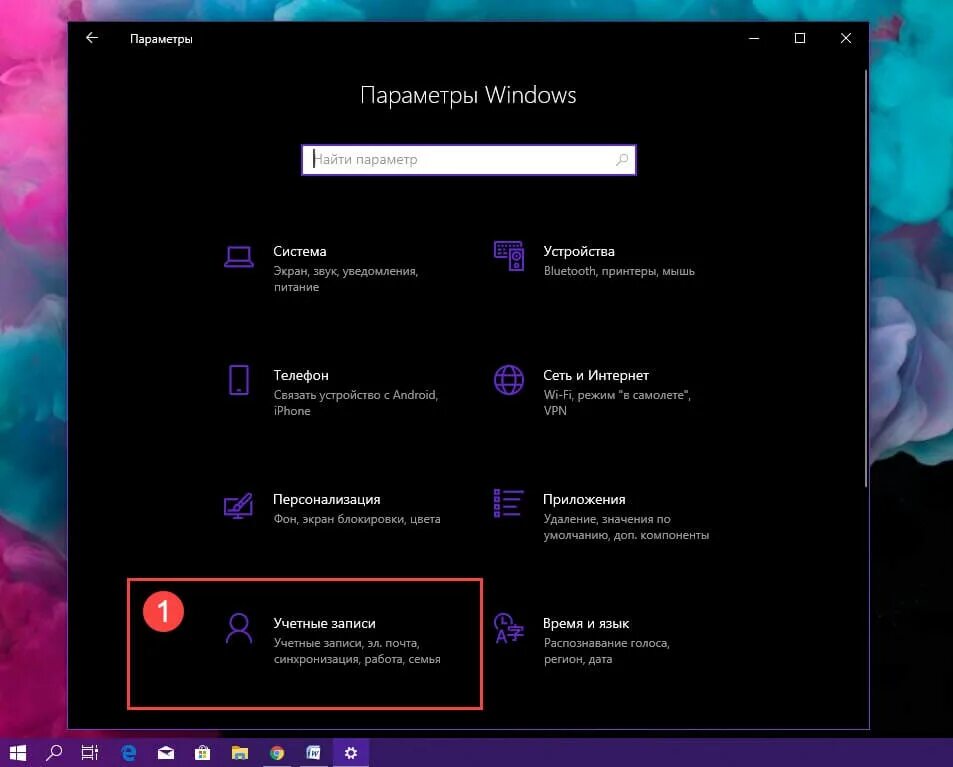
Task: Open Время и язык title
Action: 586,623
